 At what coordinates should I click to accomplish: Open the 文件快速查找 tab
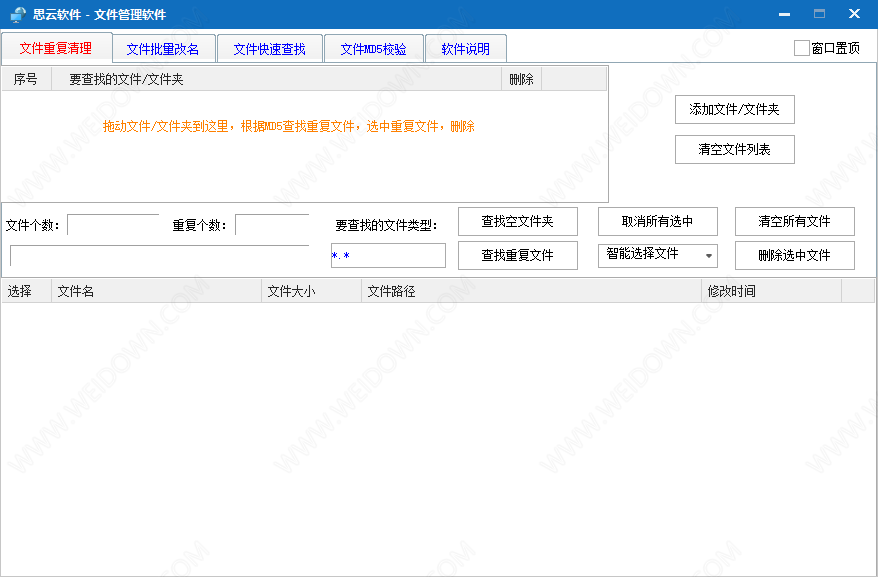(x=269, y=49)
